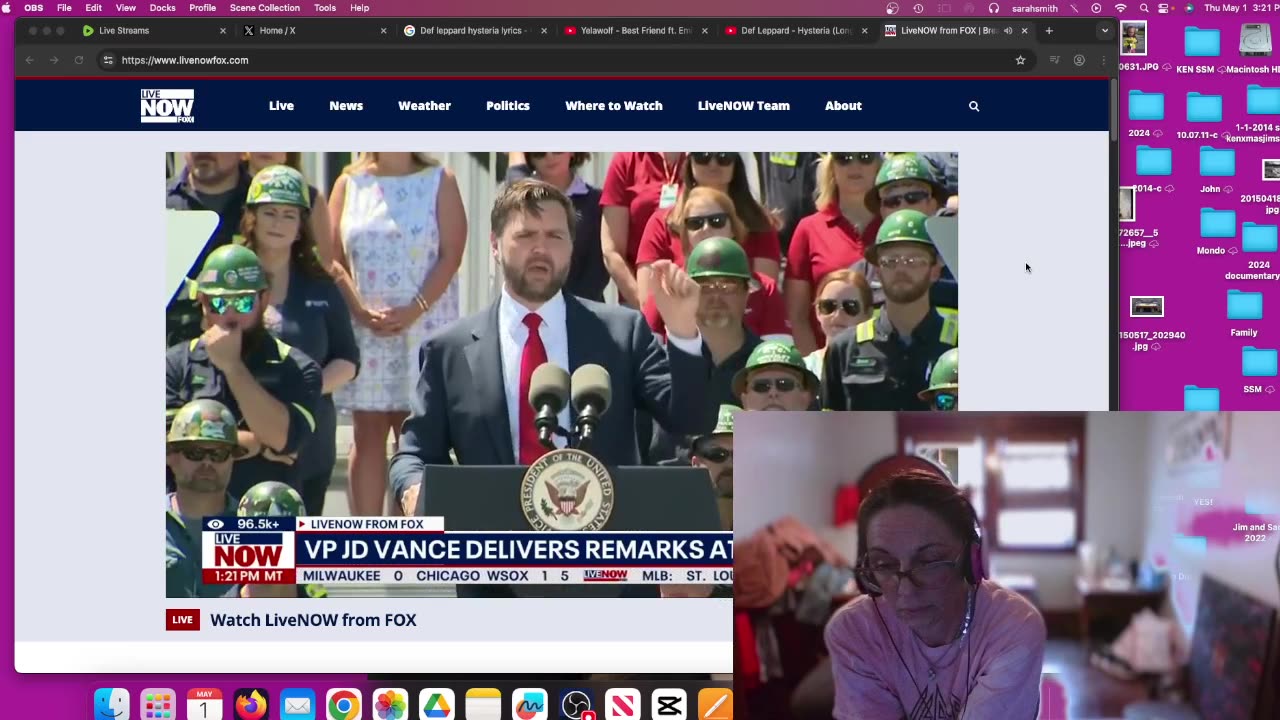View site information icon in address bar
Image resolution: width=1280 pixels, height=720 pixels.
(108, 60)
